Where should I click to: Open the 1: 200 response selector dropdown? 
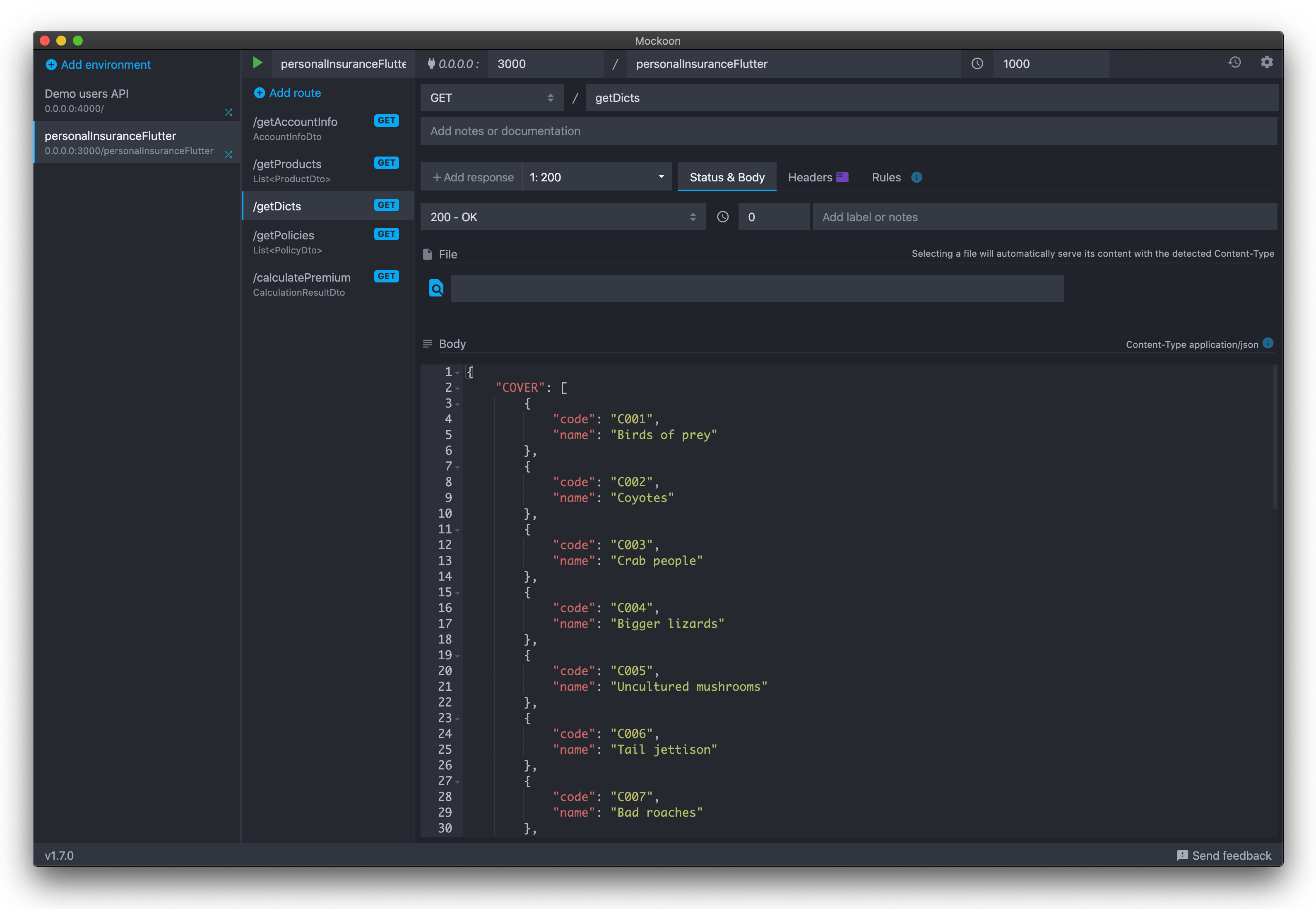(597, 177)
